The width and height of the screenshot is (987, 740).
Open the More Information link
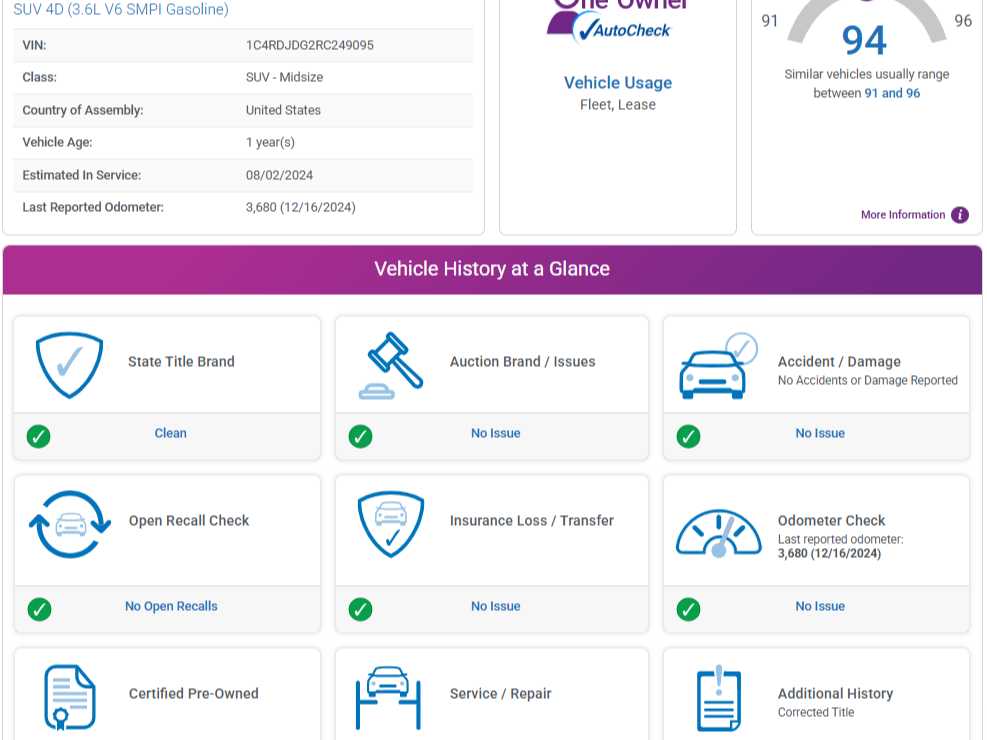click(x=903, y=215)
